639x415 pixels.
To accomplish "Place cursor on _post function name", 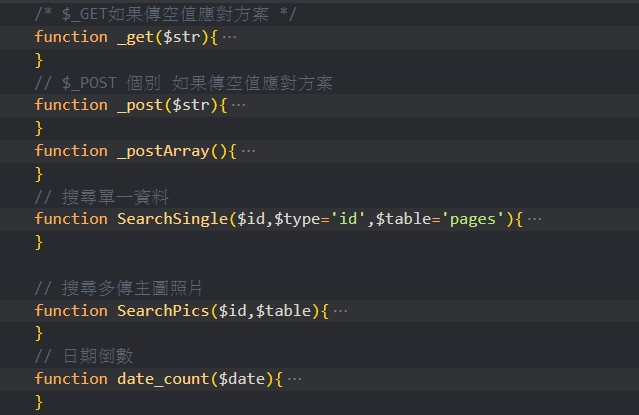I will tap(140, 105).
